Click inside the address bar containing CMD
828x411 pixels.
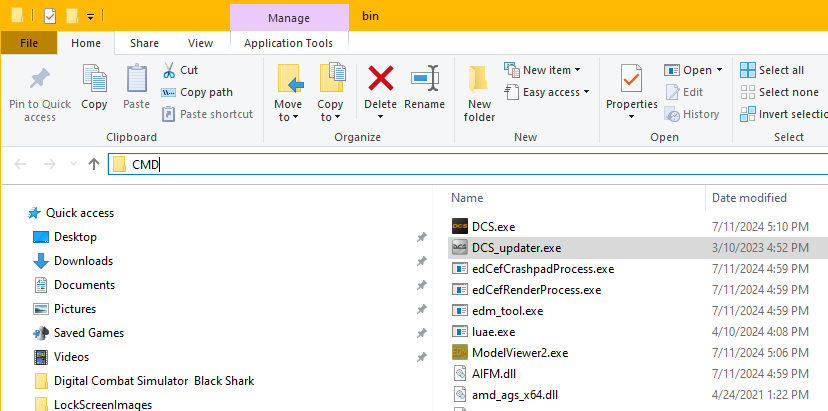click(x=468, y=164)
